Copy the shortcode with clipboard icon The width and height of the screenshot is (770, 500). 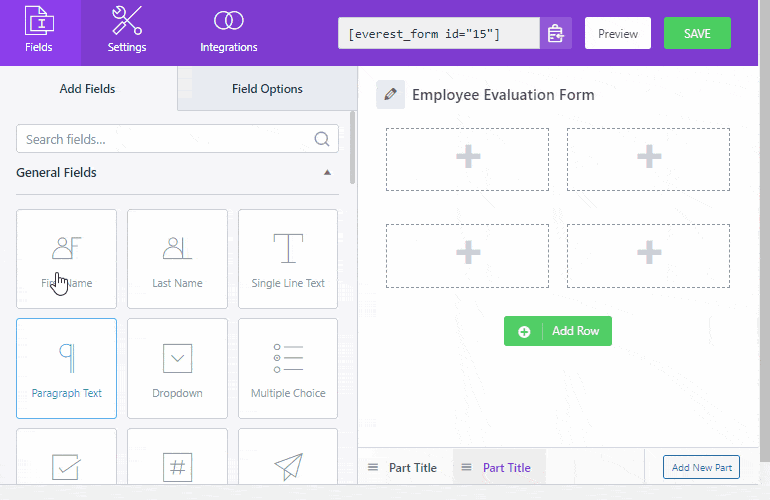click(x=555, y=33)
